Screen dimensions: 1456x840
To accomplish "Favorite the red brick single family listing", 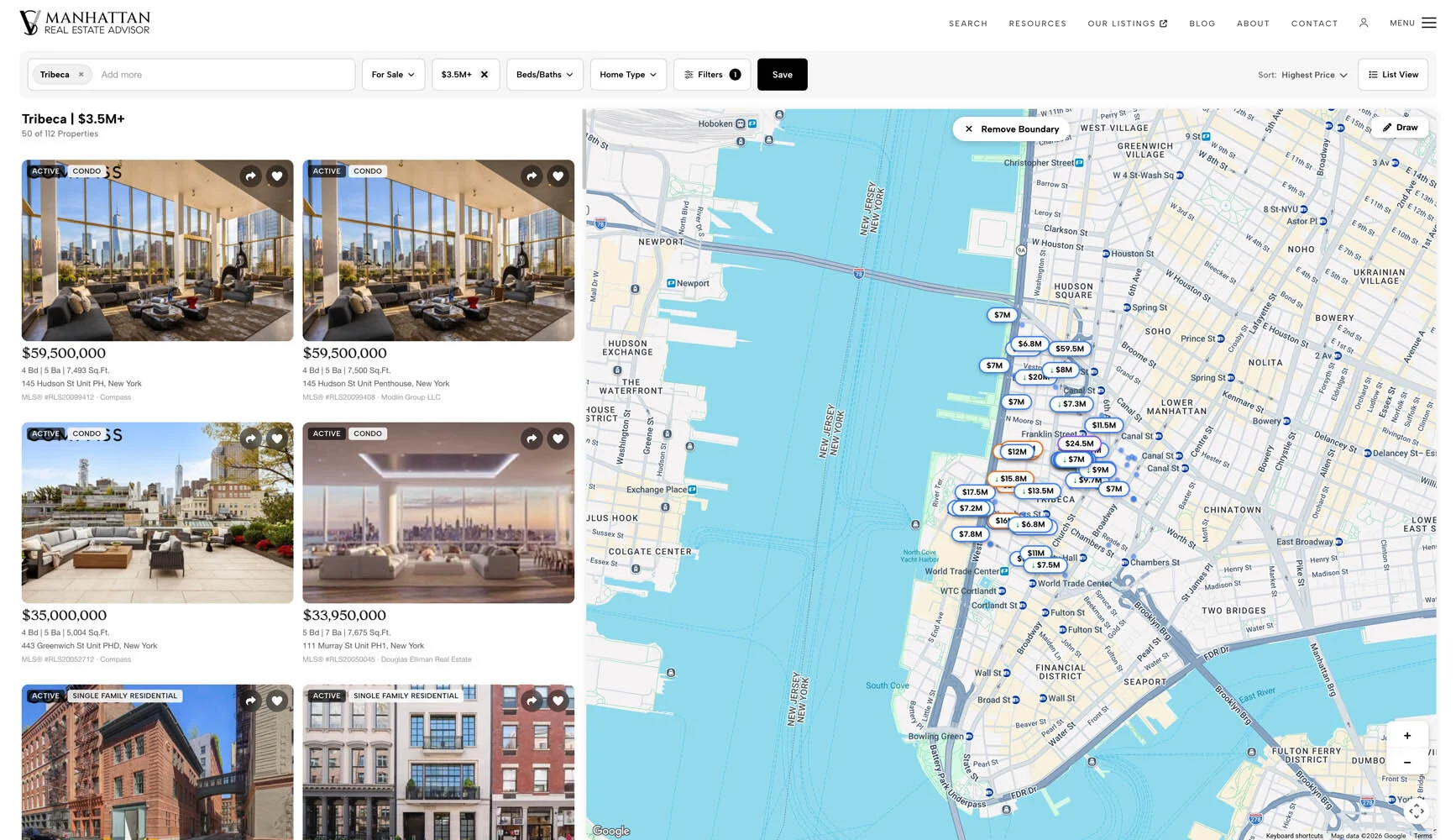I will tap(277, 701).
